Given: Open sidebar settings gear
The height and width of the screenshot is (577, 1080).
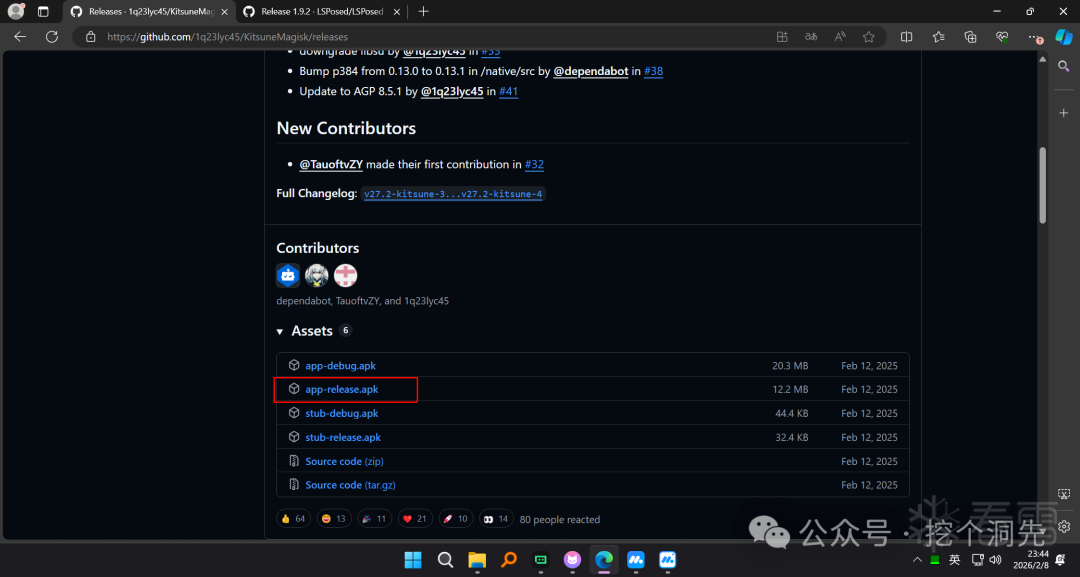Looking at the screenshot, I should (x=1063, y=526).
